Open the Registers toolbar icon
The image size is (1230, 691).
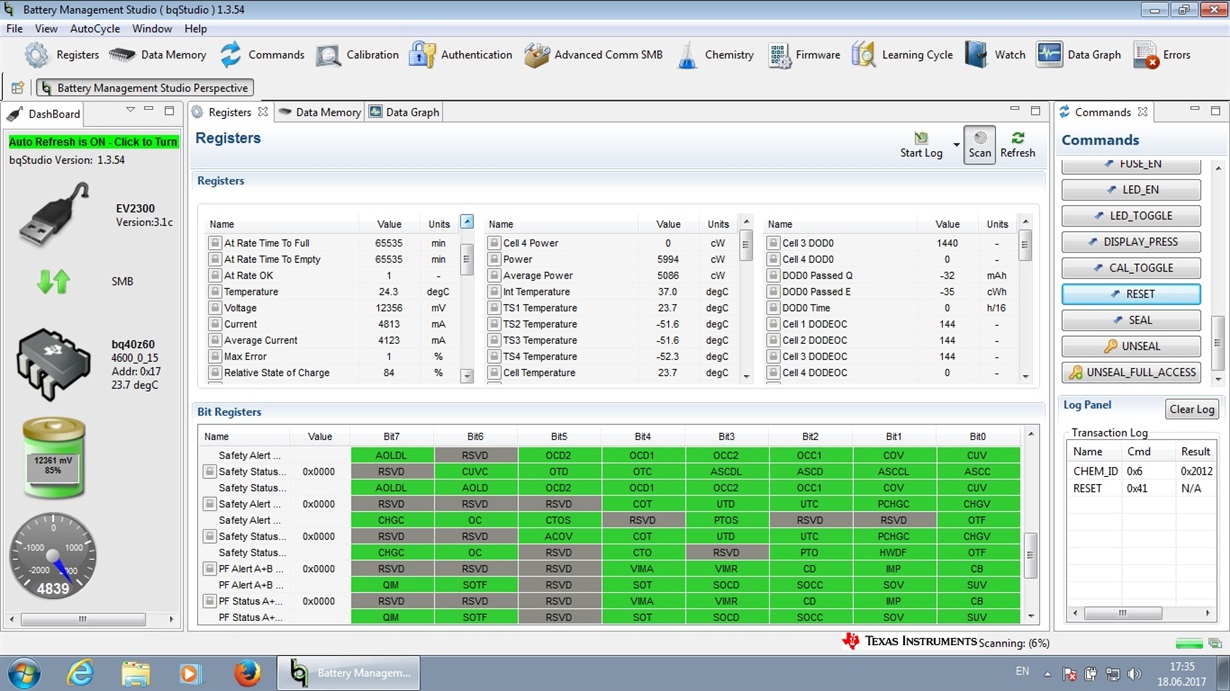point(62,55)
